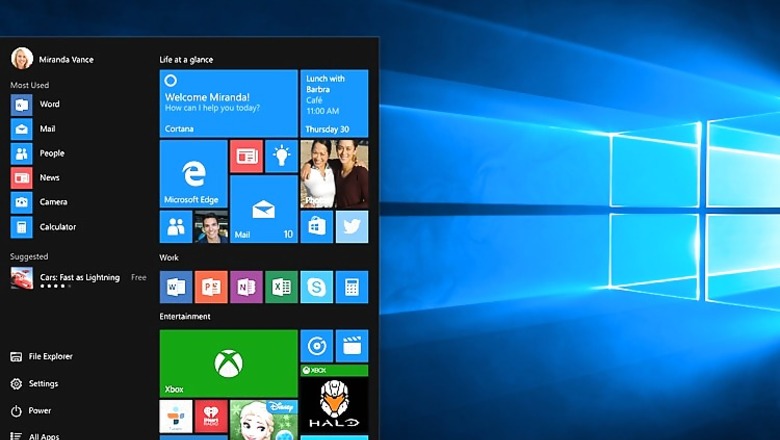Click the Work group header

pyautogui.click(x=169, y=258)
